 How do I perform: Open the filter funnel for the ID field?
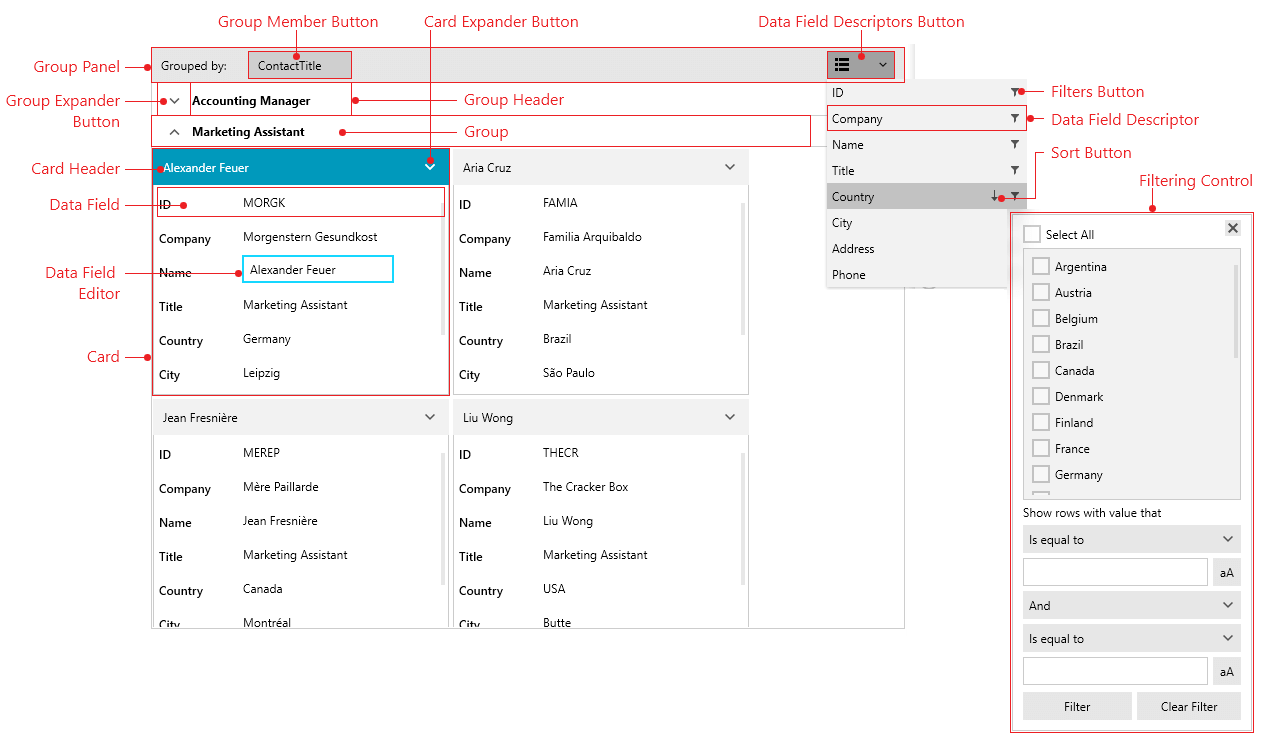[1015, 92]
